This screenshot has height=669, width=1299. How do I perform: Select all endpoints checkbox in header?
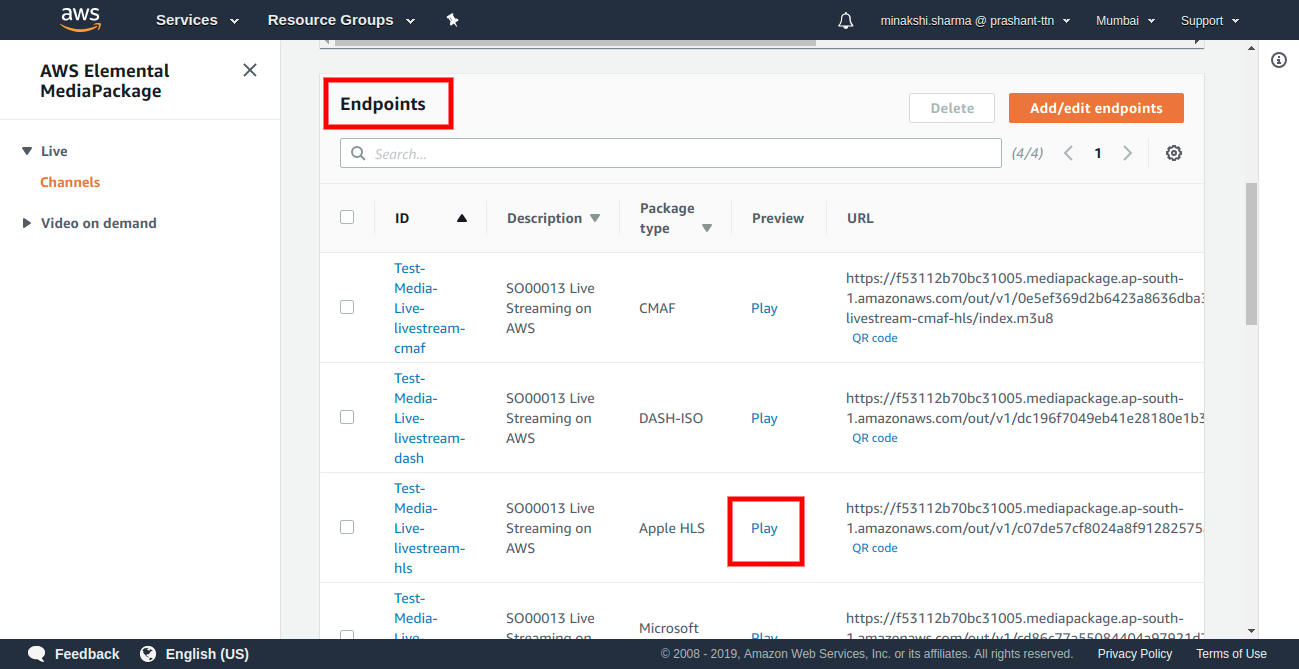pos(347,217)
